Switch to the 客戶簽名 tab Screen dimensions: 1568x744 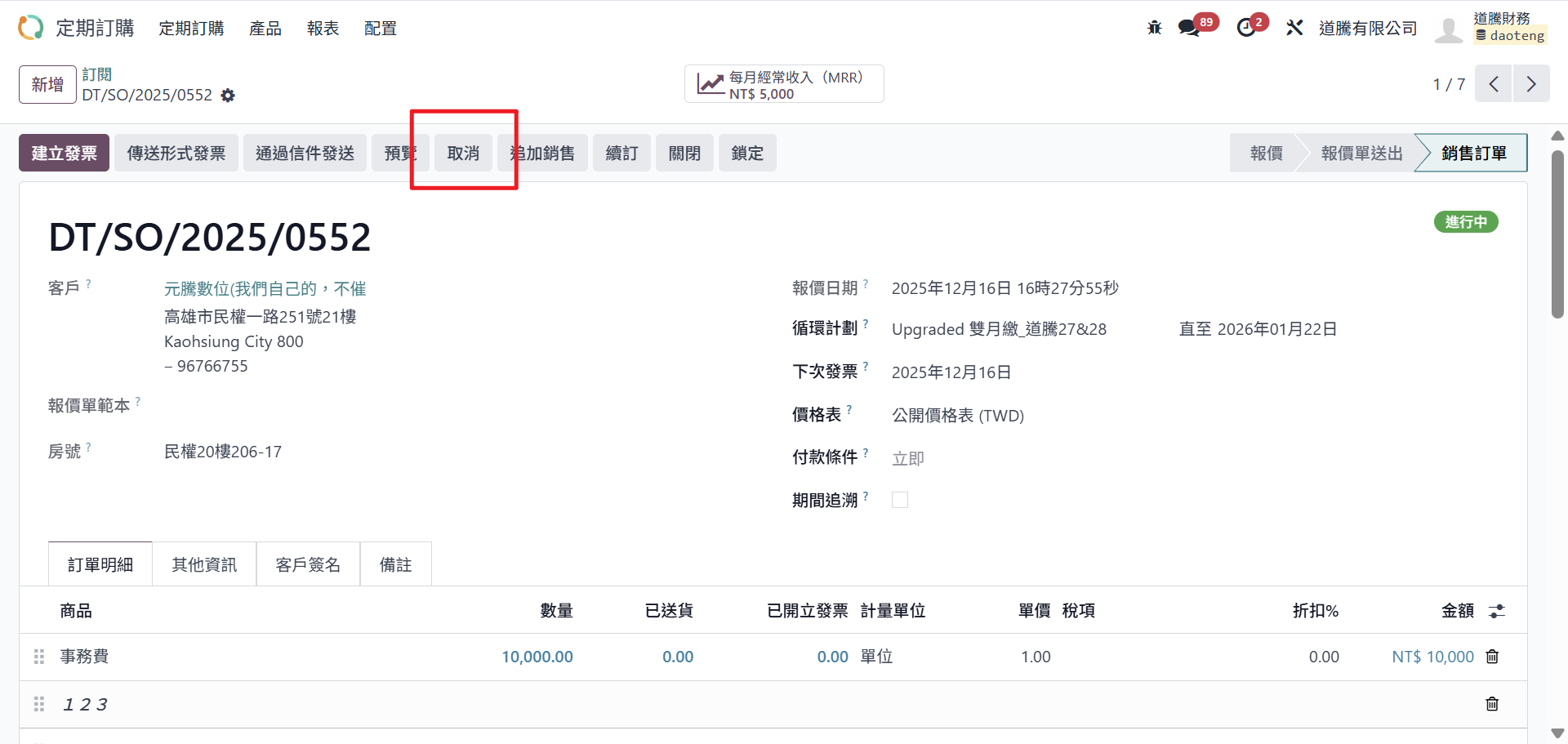[308, 564]
